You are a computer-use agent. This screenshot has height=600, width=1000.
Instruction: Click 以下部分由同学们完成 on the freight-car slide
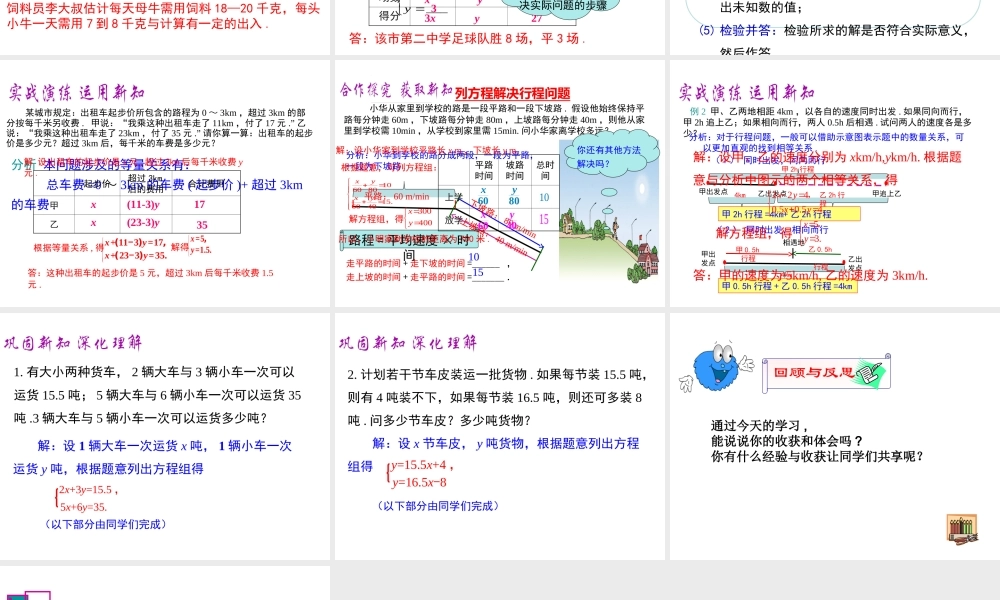tap(438, 506)
